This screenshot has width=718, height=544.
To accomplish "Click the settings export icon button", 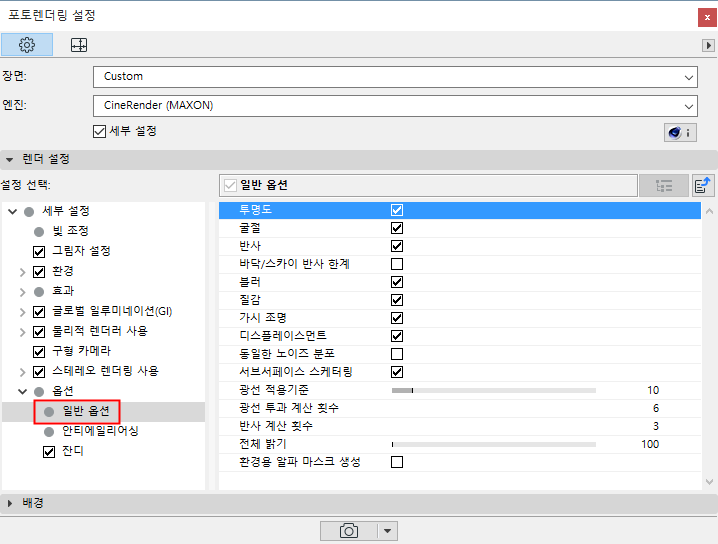I will pyautogui.click(x=703, y=185).
